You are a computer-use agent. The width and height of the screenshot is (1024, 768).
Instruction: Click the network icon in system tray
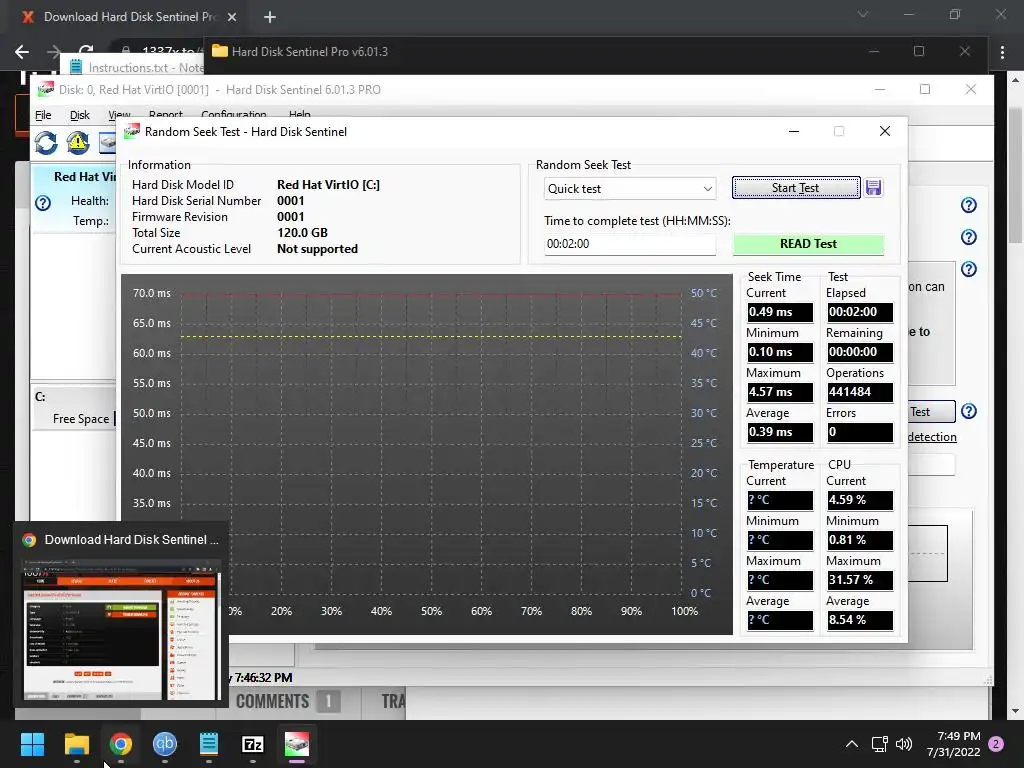(x=879, y=744)
